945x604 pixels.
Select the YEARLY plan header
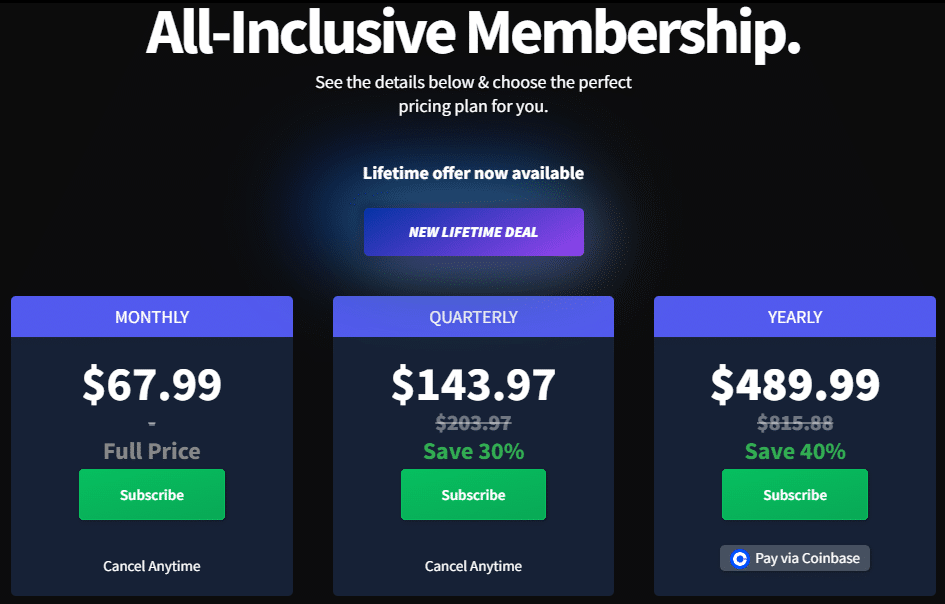tap(795, 316)
